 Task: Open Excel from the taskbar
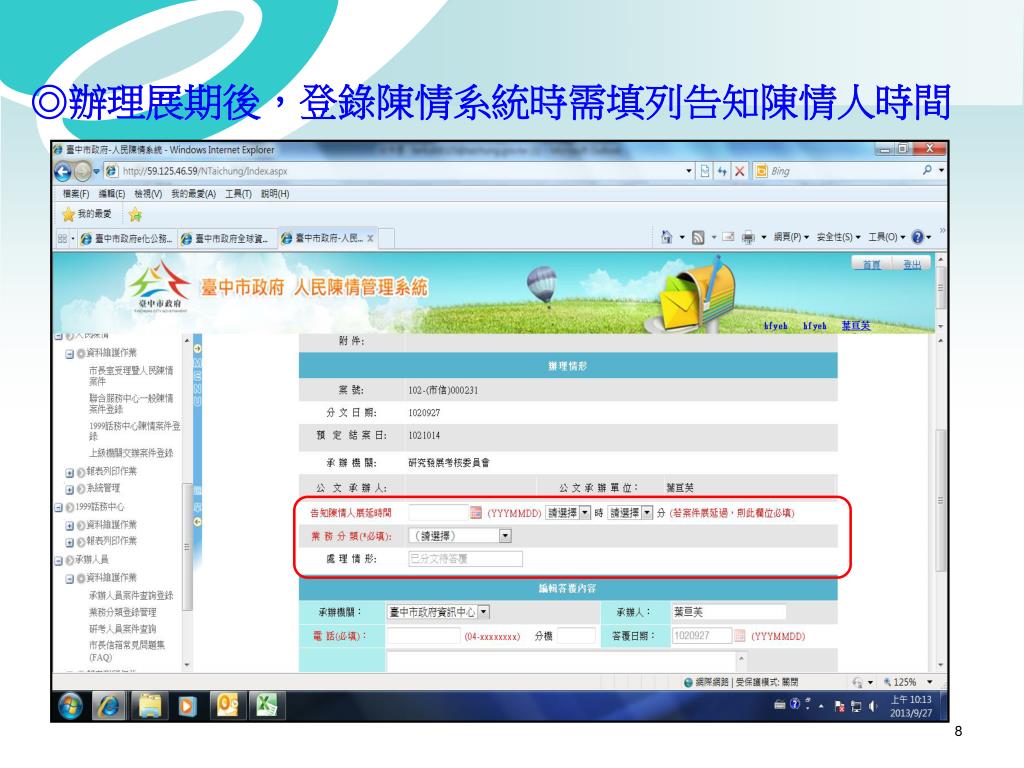(265, 706)
